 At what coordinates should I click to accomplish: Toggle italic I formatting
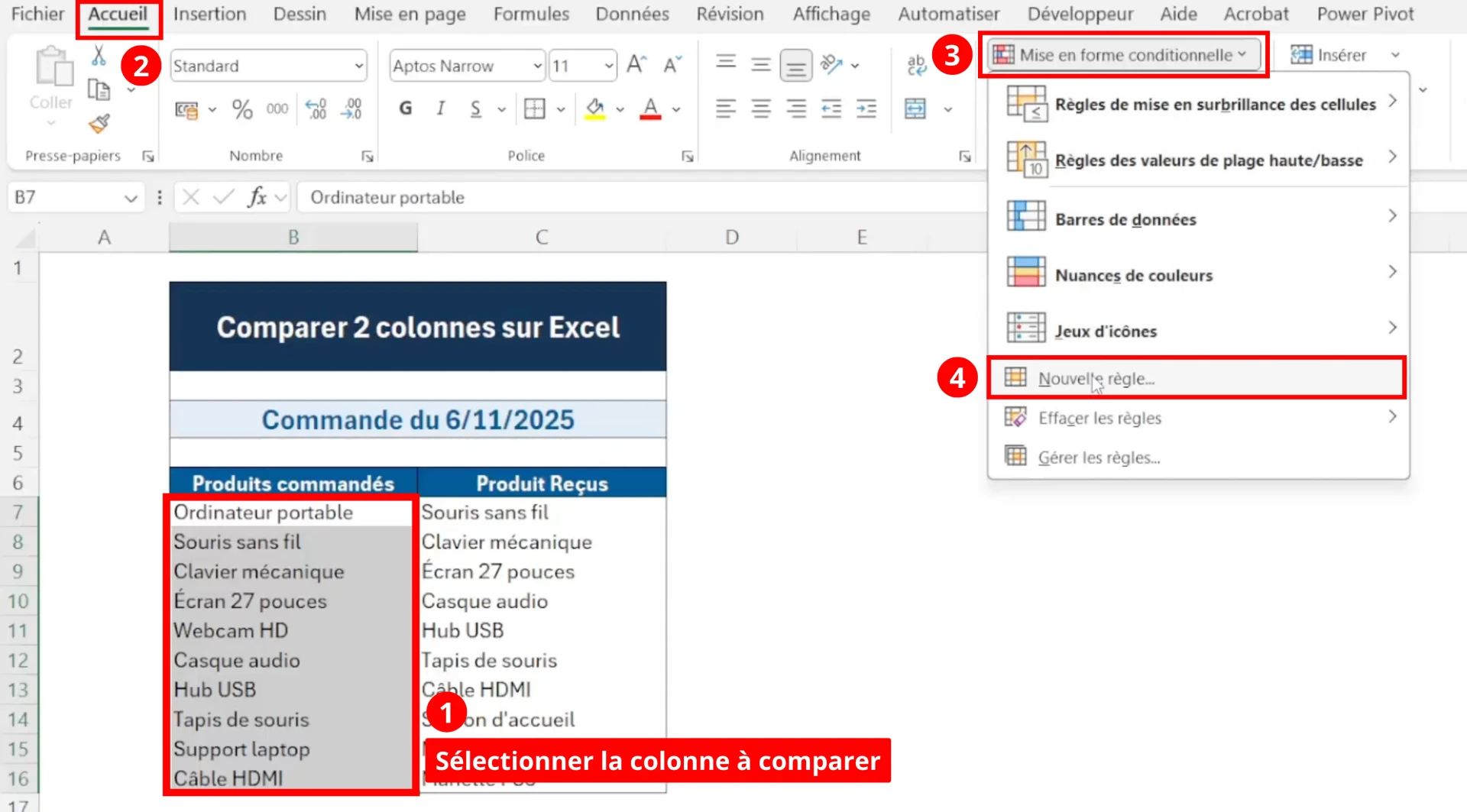pos(440,109)
